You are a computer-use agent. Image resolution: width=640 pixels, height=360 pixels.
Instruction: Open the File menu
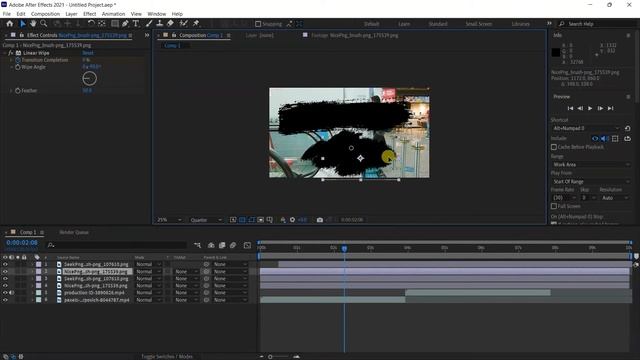click(x=7, y=14)
